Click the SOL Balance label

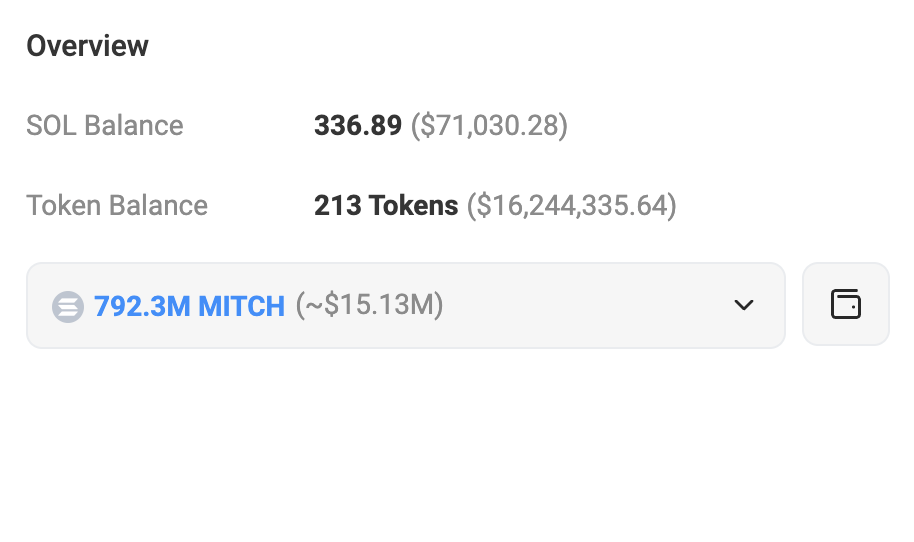click(105, 126)
